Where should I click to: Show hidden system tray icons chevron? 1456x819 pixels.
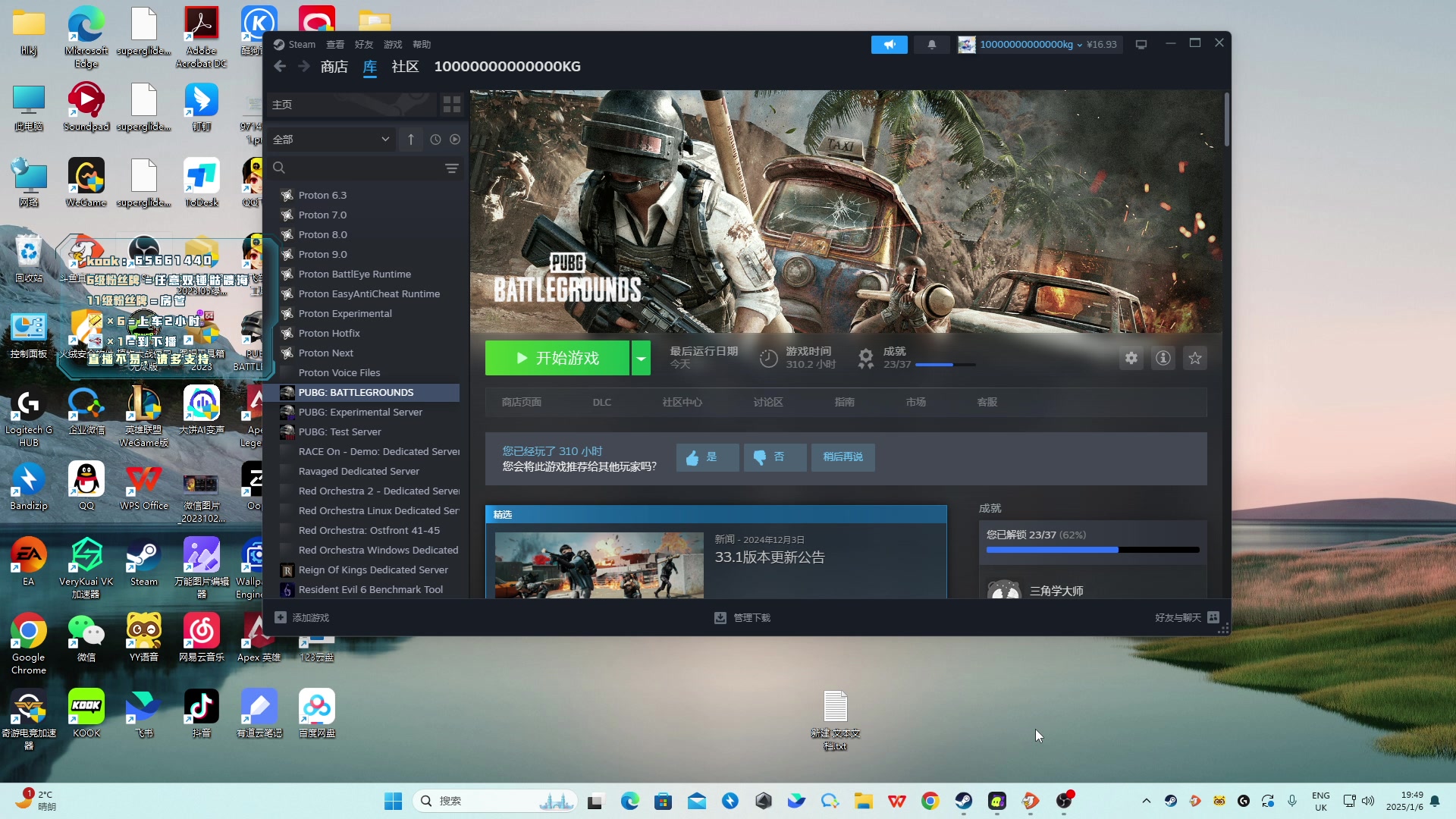point(1146,801)
